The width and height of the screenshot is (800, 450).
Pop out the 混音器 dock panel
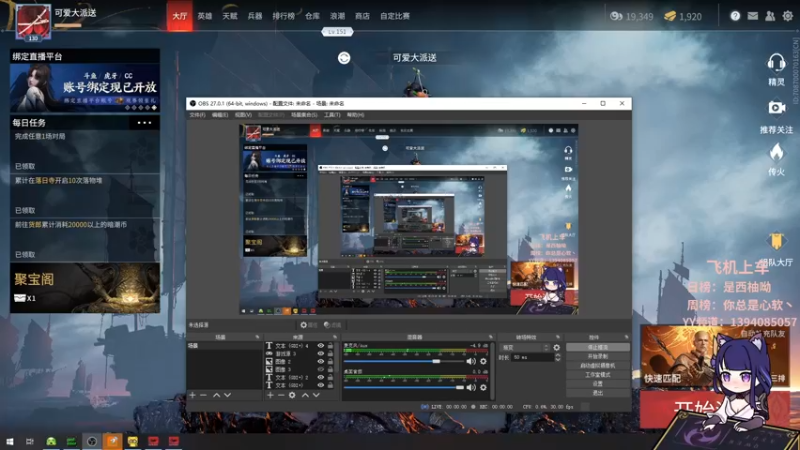coord(490,337)
